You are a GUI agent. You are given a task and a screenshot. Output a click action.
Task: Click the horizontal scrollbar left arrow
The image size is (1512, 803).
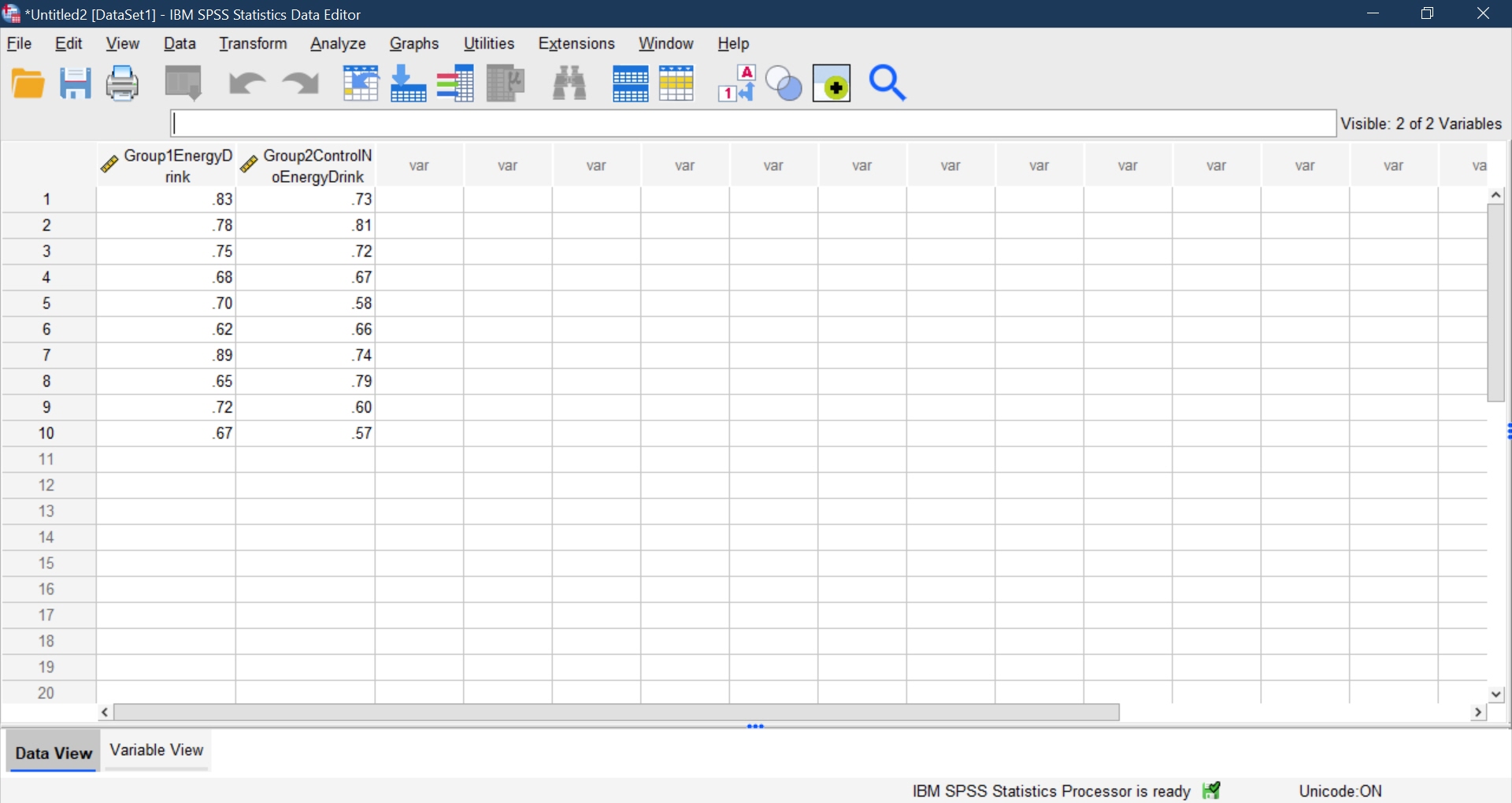click(105, 712)
